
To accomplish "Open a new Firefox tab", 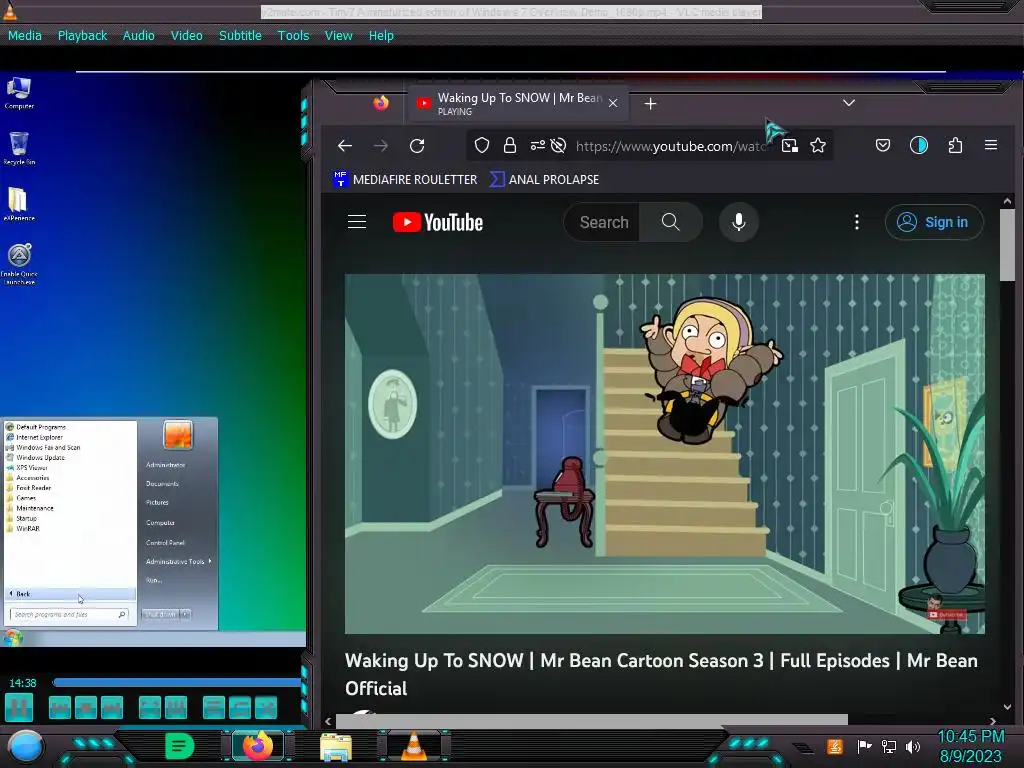I will click(650, 104).
